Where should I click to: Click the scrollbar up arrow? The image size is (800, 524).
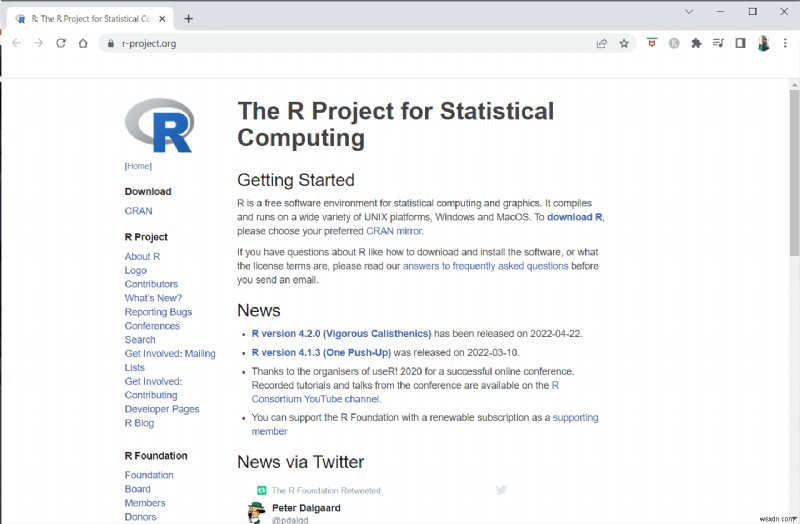pos(794,85)
